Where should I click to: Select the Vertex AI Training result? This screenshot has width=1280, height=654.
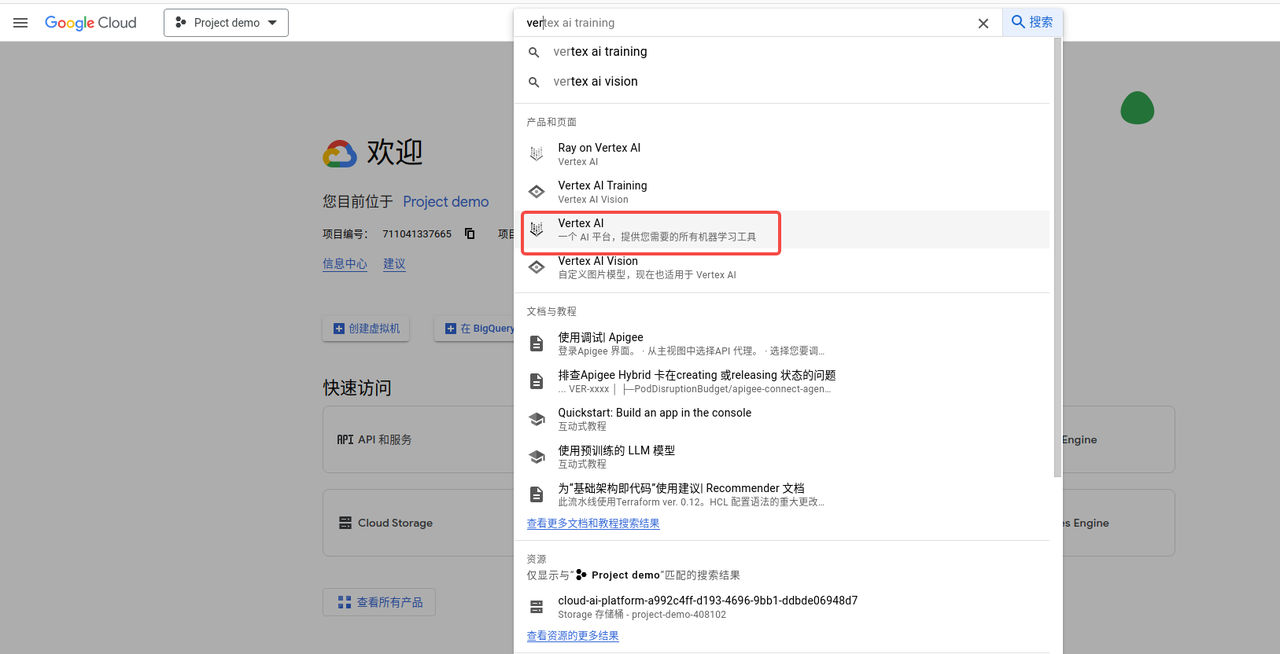[x=602, y=191]
